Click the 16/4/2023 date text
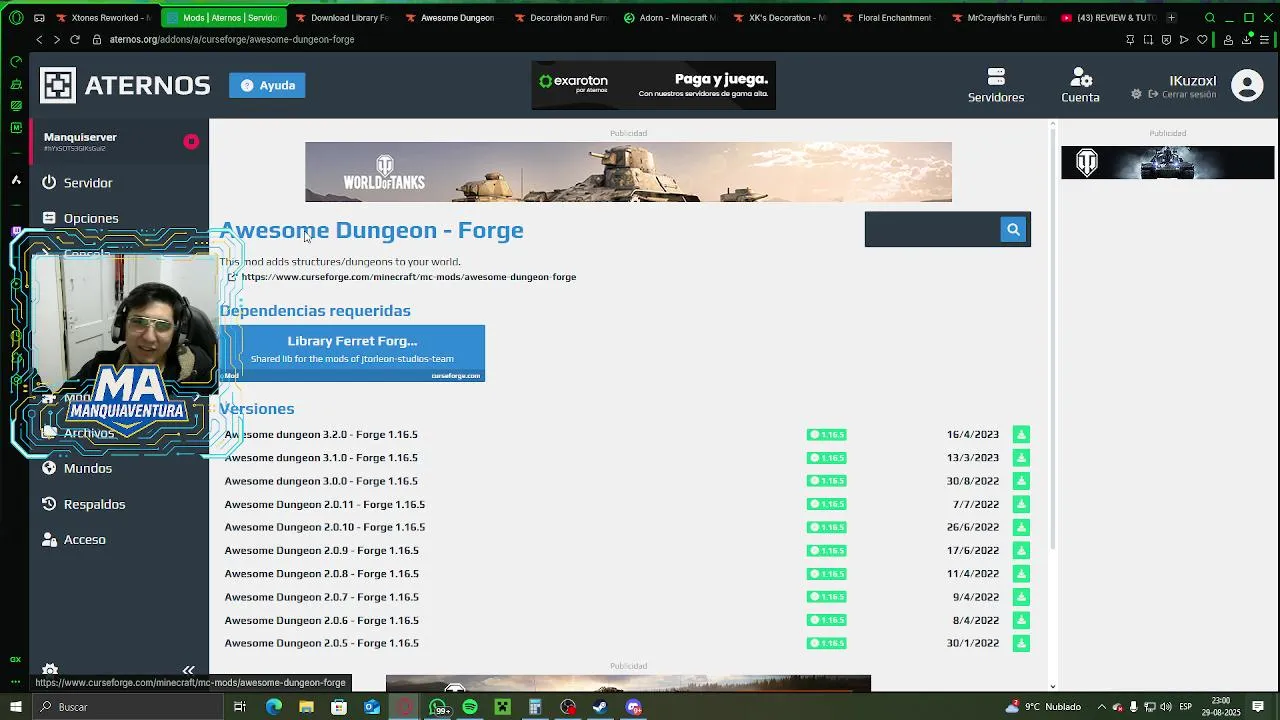This screenshot has width=1280, height=720. (973, 434)
